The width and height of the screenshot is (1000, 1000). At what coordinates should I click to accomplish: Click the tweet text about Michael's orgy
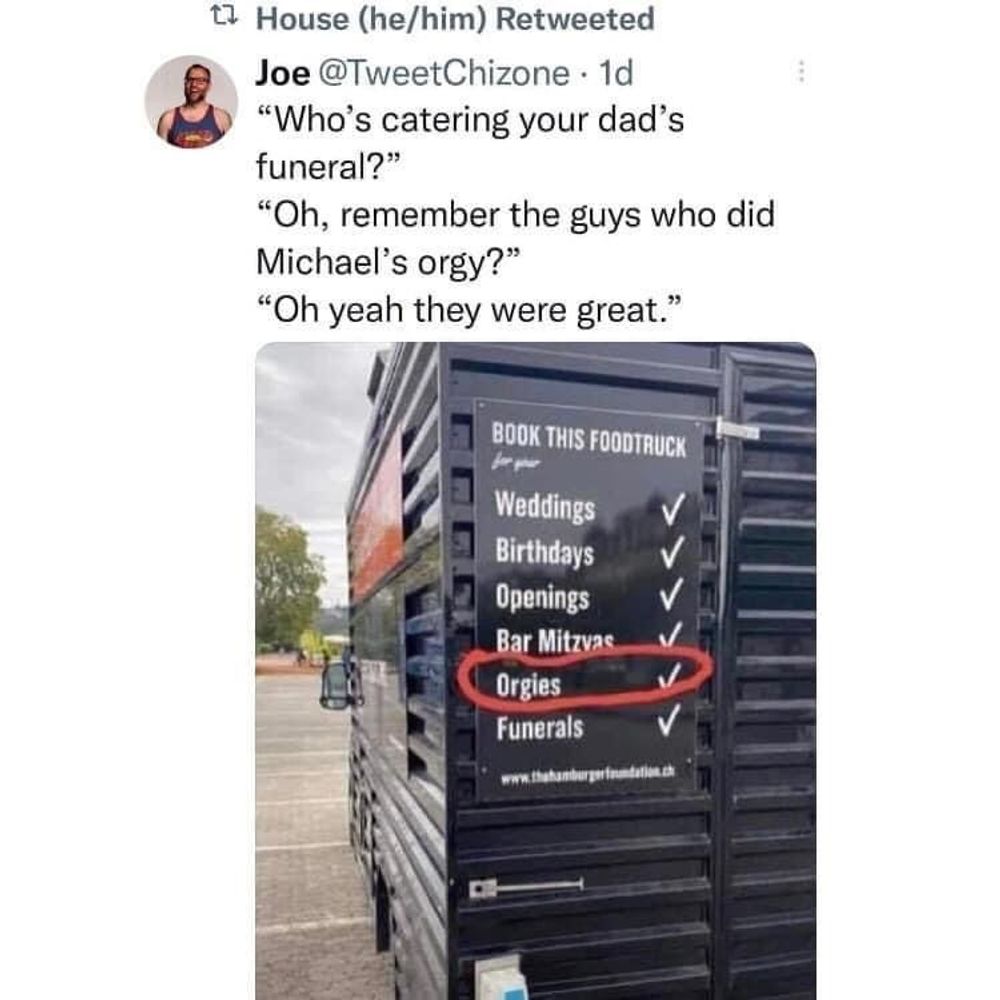coord(515,239)
